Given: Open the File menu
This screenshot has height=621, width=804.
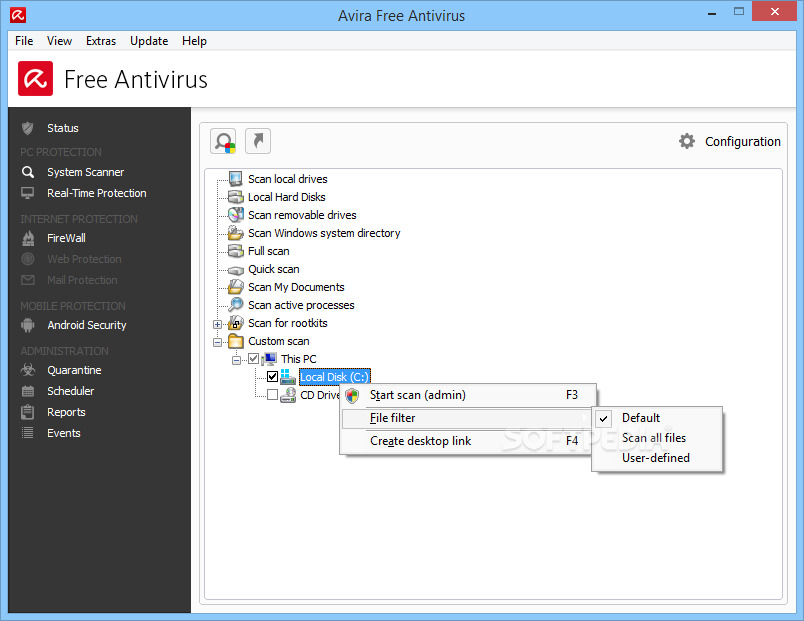Looking at the screenshot, I should click(x=24, y=41).
